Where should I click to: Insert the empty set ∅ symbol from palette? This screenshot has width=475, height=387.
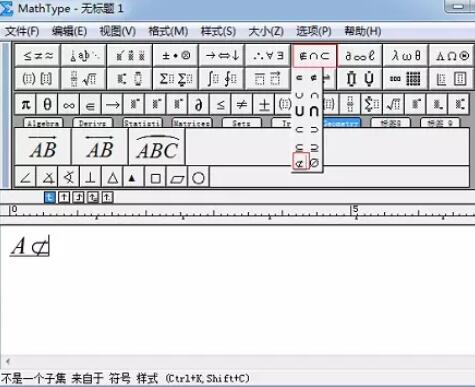click(x=314, y=162)
